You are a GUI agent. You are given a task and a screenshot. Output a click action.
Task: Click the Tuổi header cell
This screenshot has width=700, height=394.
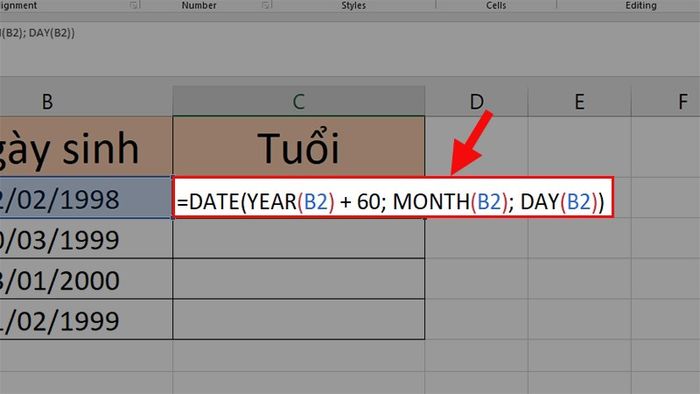299,146
